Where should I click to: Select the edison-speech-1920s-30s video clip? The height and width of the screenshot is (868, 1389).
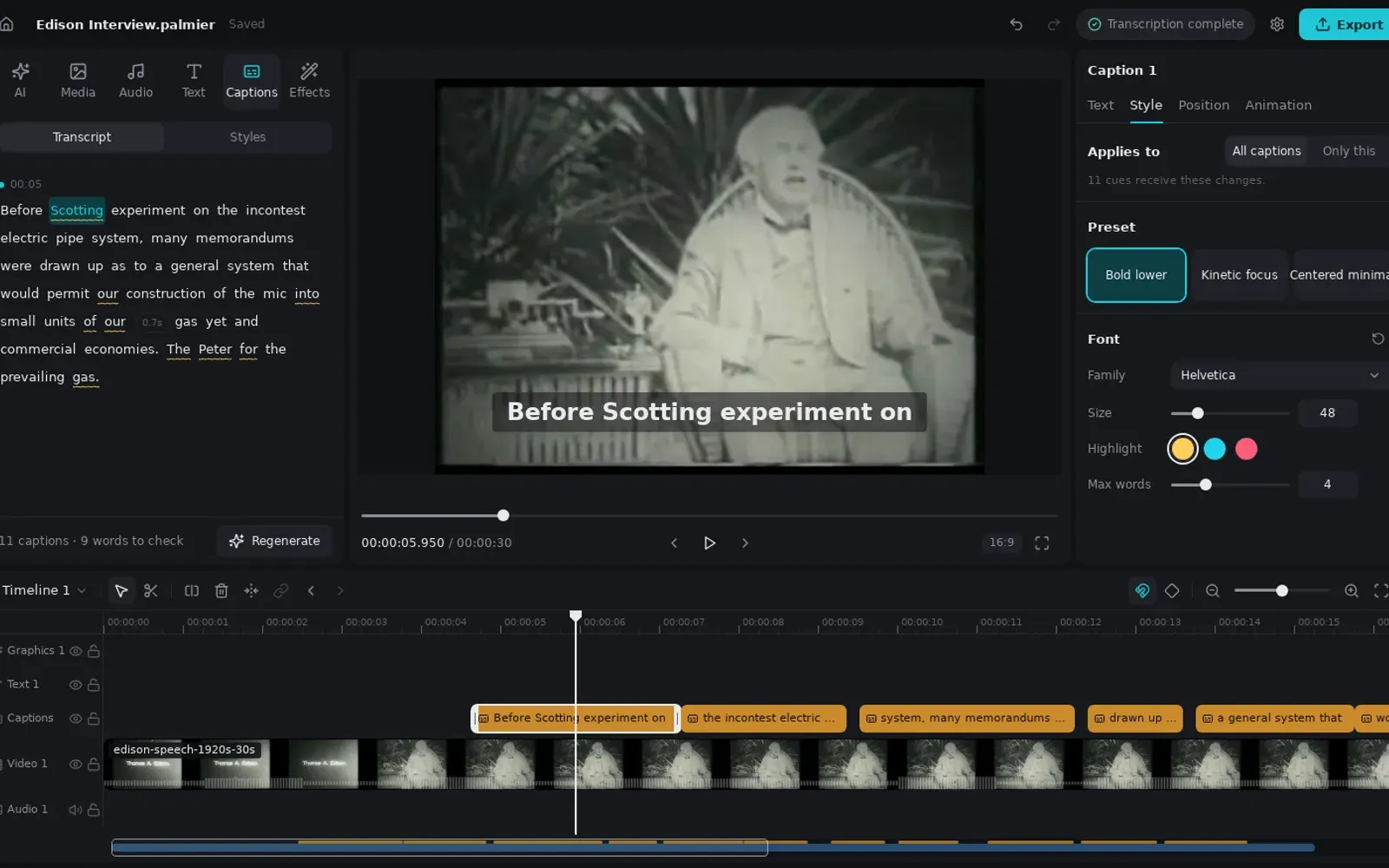[747, 765]
